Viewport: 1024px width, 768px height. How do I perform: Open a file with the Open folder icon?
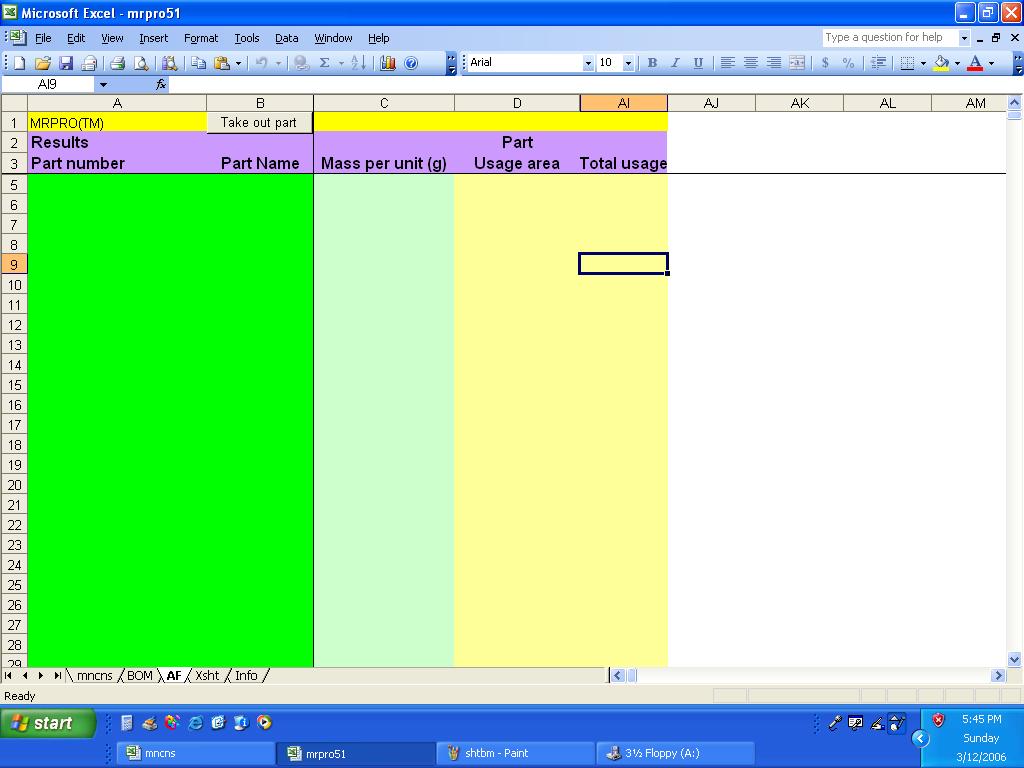(x=43, y=63)
